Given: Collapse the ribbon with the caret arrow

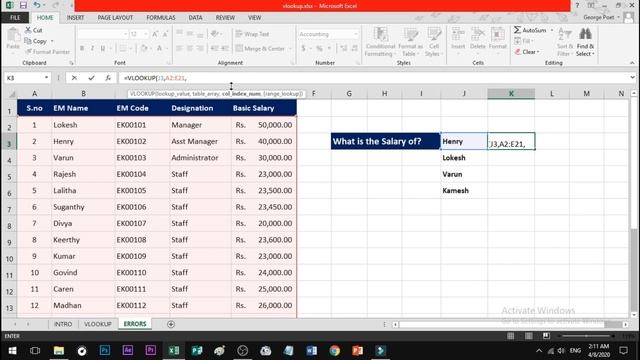Looking at the screenshot, I should pyautogui.click(x=632, y=63).
